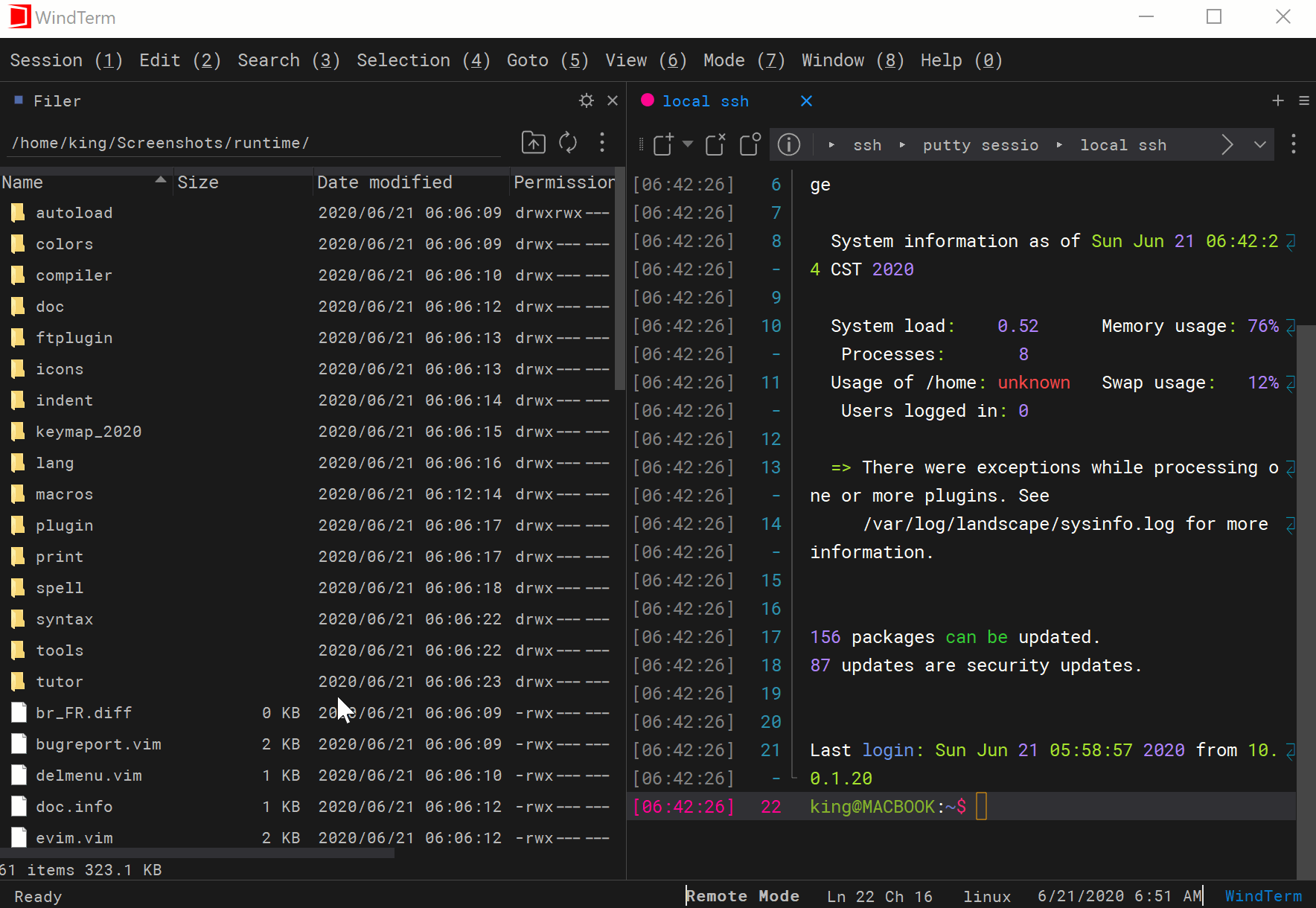
Task: Click Remote Mode in status bar
Action: point(742,896)
